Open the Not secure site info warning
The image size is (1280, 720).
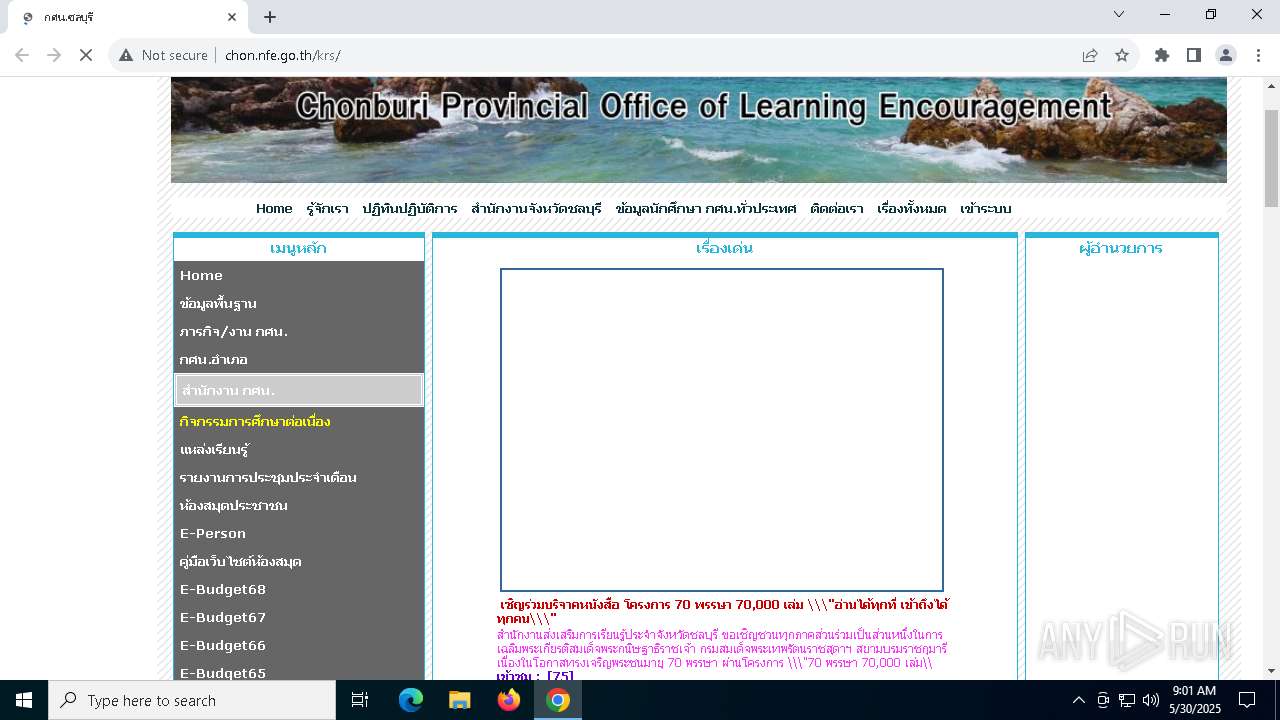coord(164,55)
